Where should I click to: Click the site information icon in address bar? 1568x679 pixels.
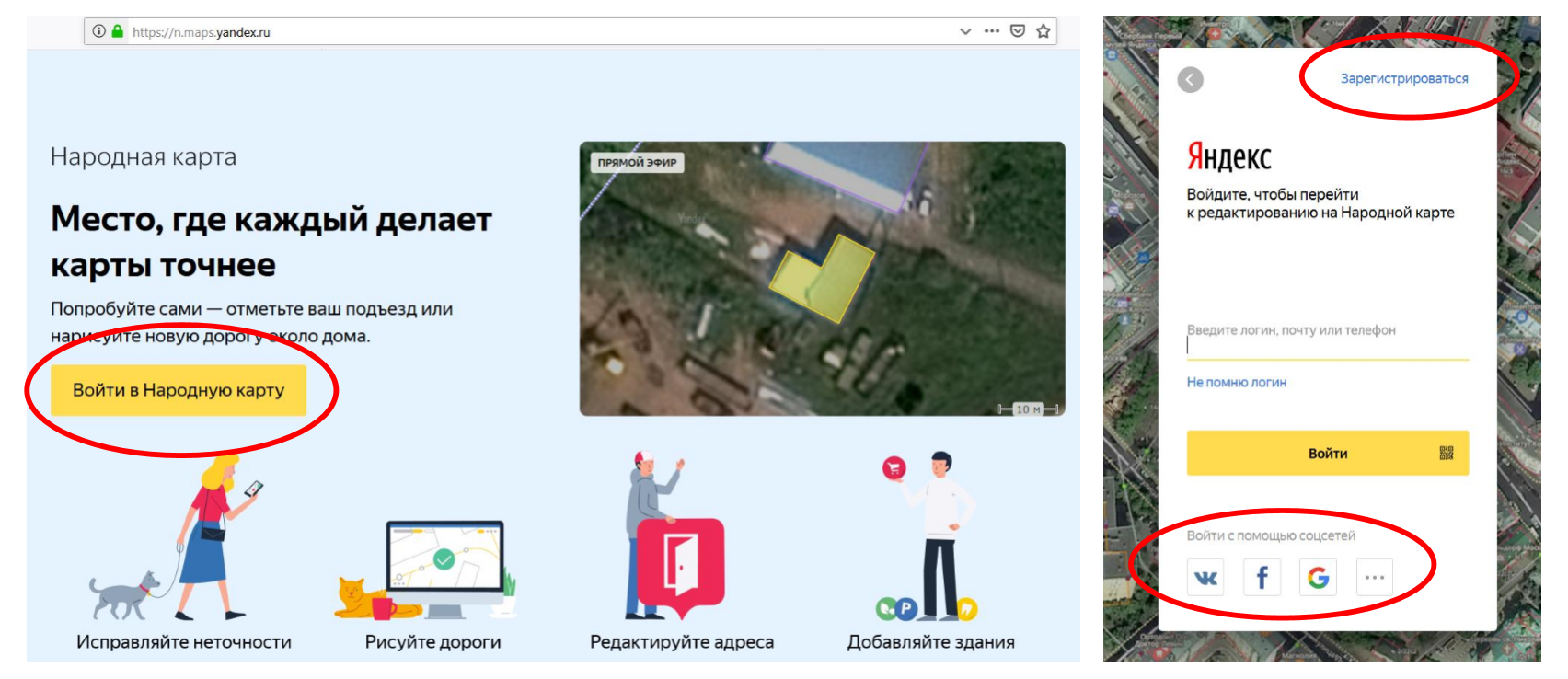point(99,31)
